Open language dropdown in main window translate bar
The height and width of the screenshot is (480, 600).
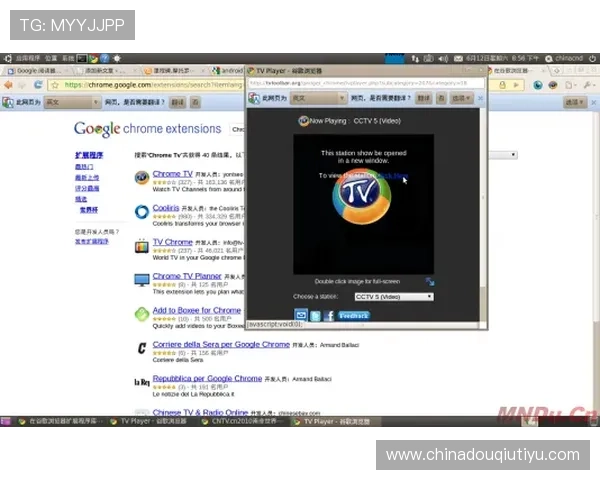point(72,102)
